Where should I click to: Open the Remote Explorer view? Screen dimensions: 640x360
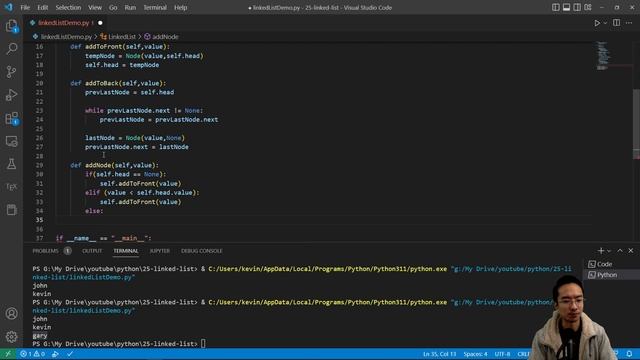tap(11, 141)
